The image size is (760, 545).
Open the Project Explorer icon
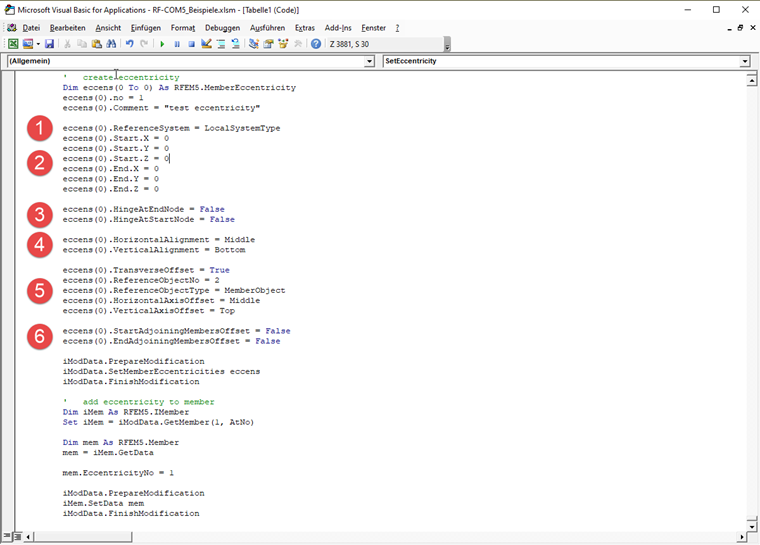[x=253, y=44]
